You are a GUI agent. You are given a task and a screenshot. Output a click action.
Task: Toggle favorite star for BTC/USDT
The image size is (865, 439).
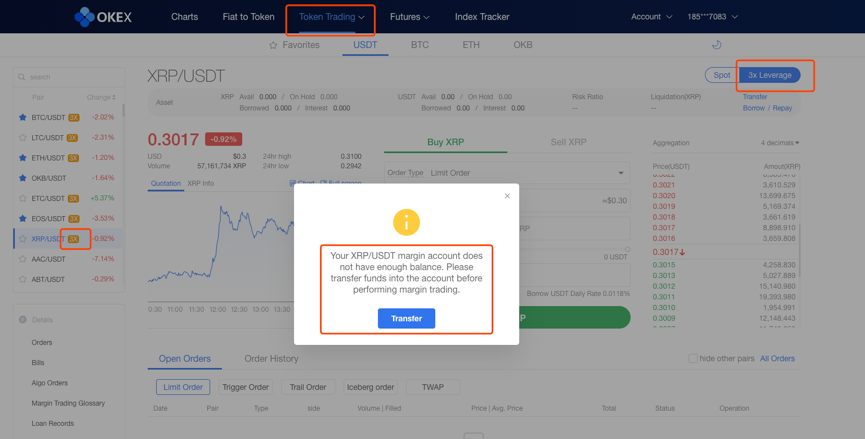pyautogui.click(x=23, y=117)
